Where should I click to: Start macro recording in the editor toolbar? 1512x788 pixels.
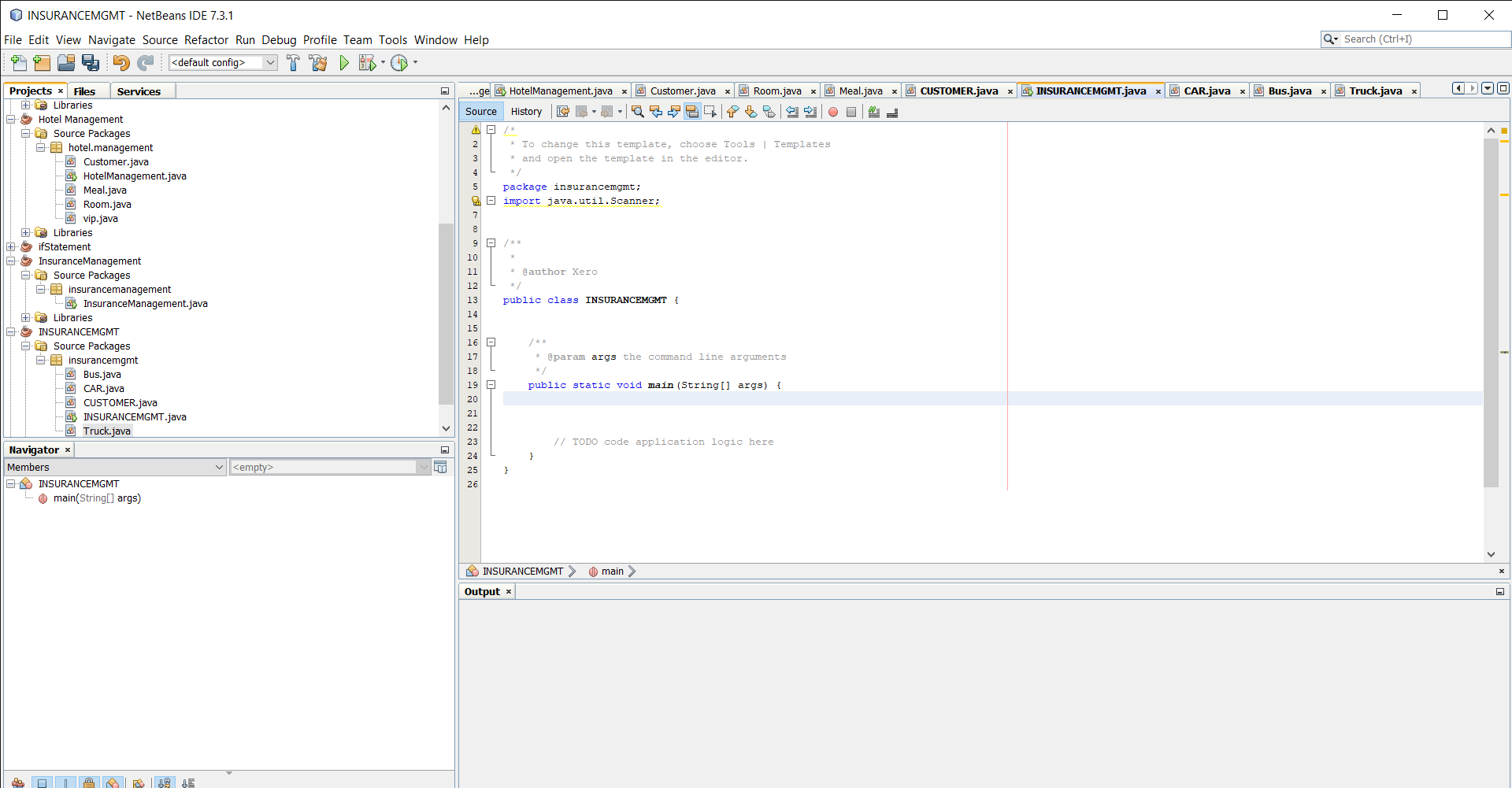point(833,112)
